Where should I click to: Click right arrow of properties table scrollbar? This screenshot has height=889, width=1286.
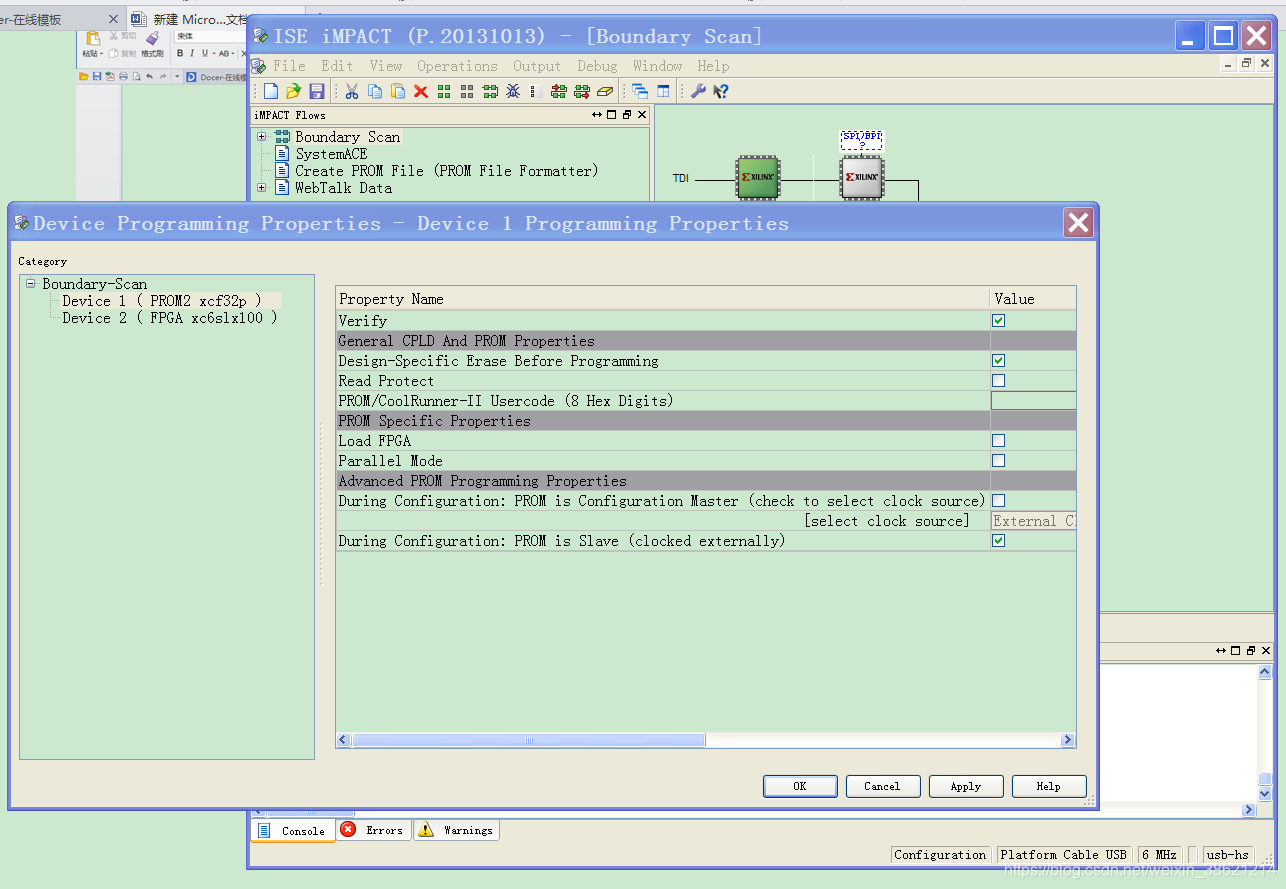click(1068, 740)
